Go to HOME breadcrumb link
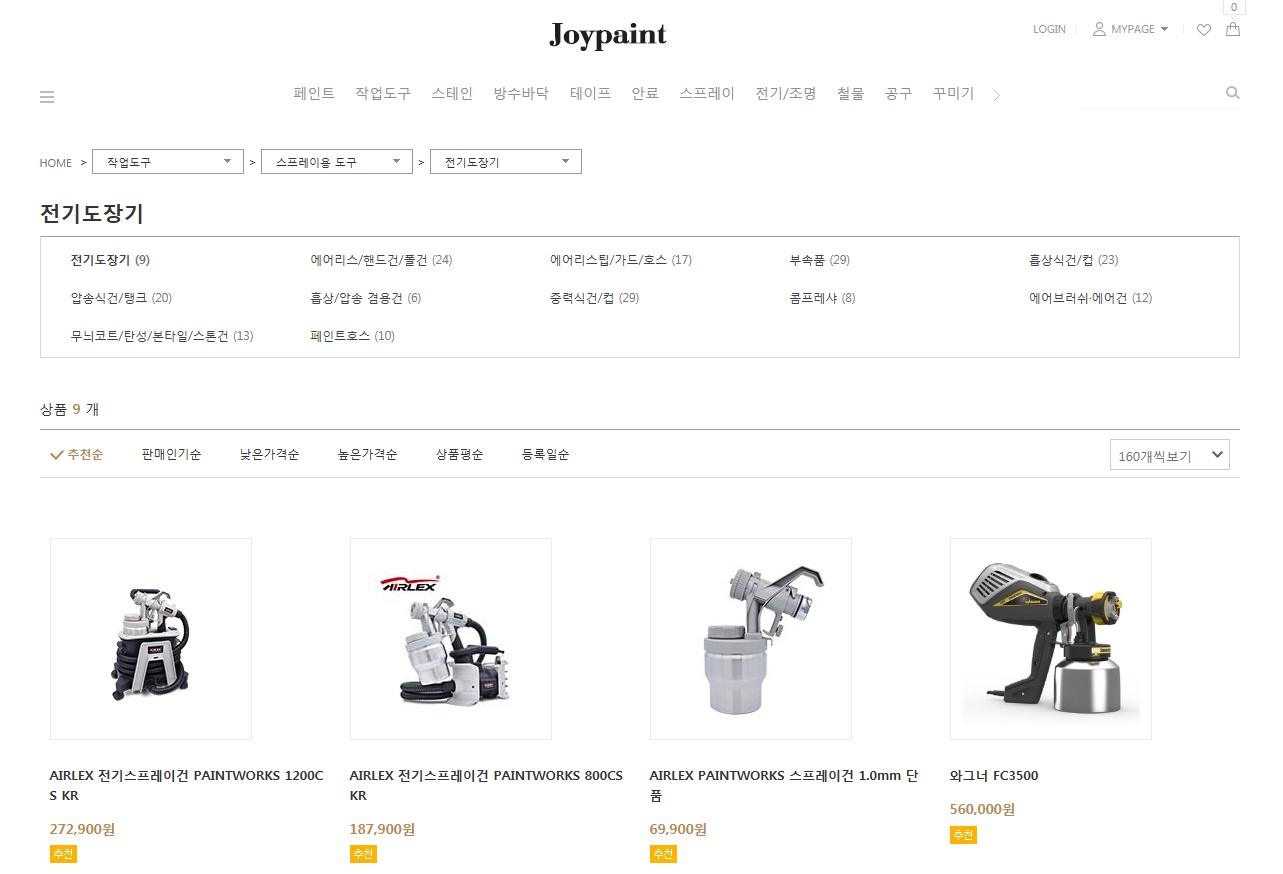Image resolution: width=1283 pixels, height=874 pixels. (56, 163)
